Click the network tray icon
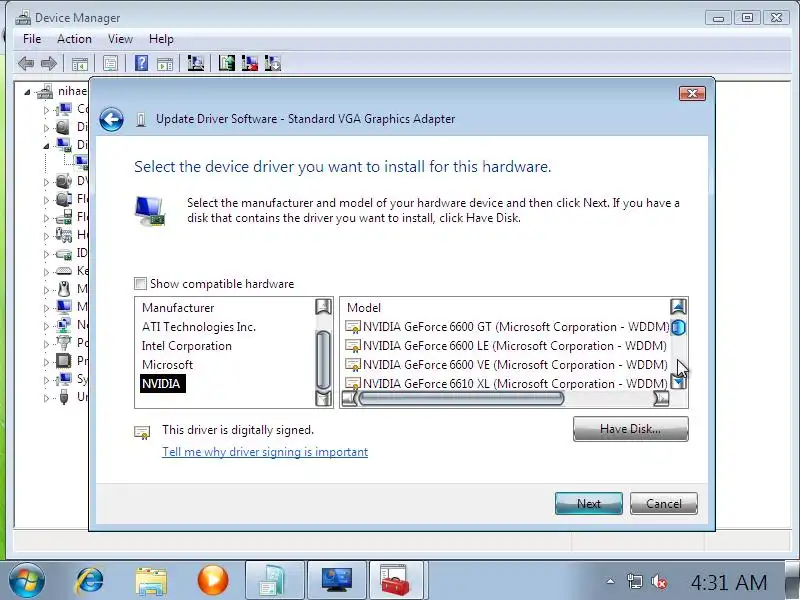Image resolution: width=800 pixels, height=600 pixels. [635, 581]
